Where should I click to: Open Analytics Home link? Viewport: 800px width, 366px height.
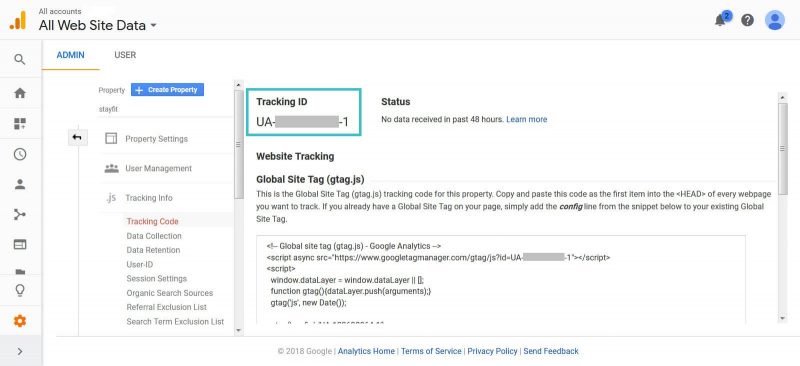point(366,351)
